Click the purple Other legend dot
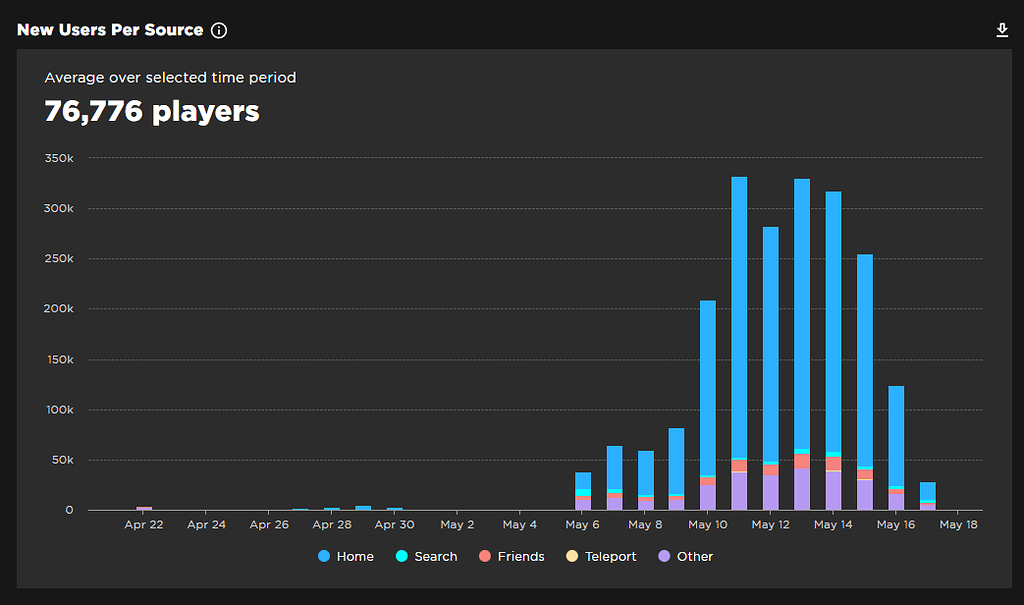Screen dimensions: 1024x605 click(x=662, y=556)
